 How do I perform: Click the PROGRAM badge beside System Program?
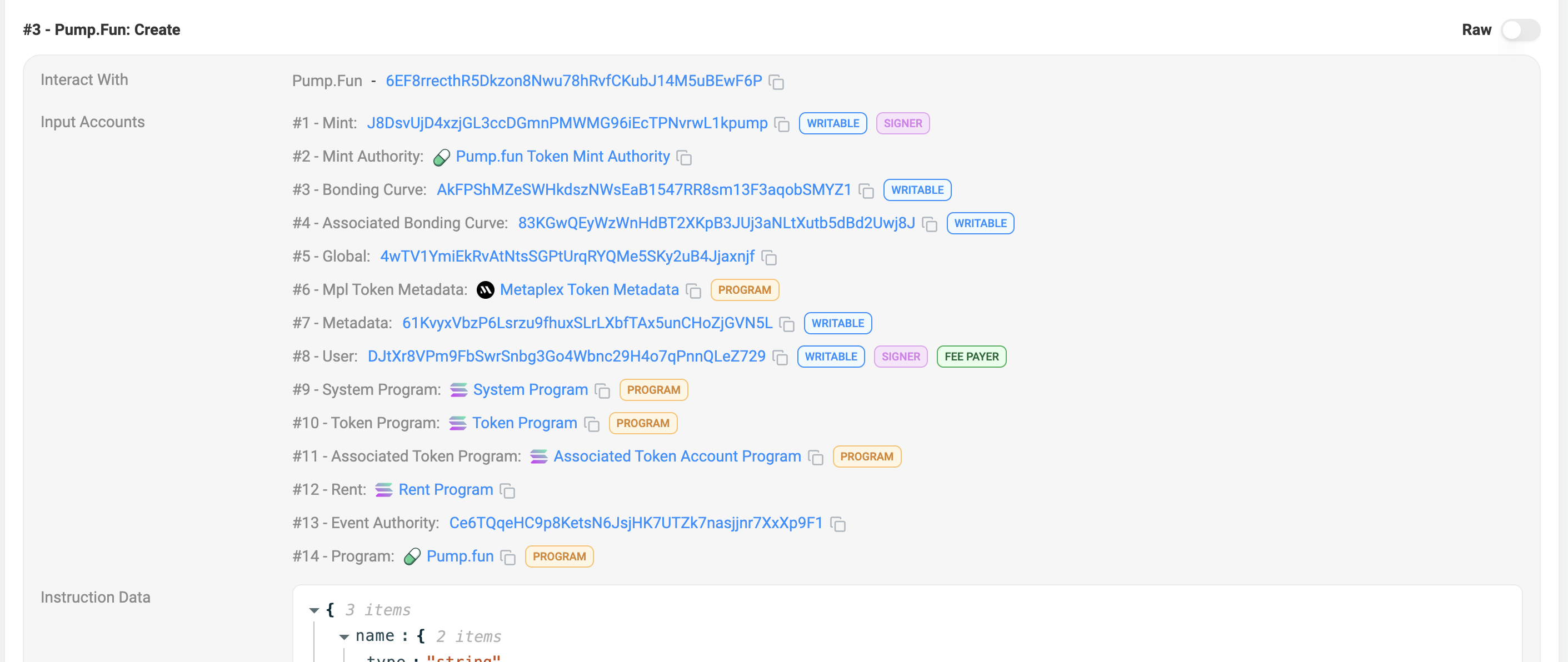pyautogui.click(x=654, y=390)
